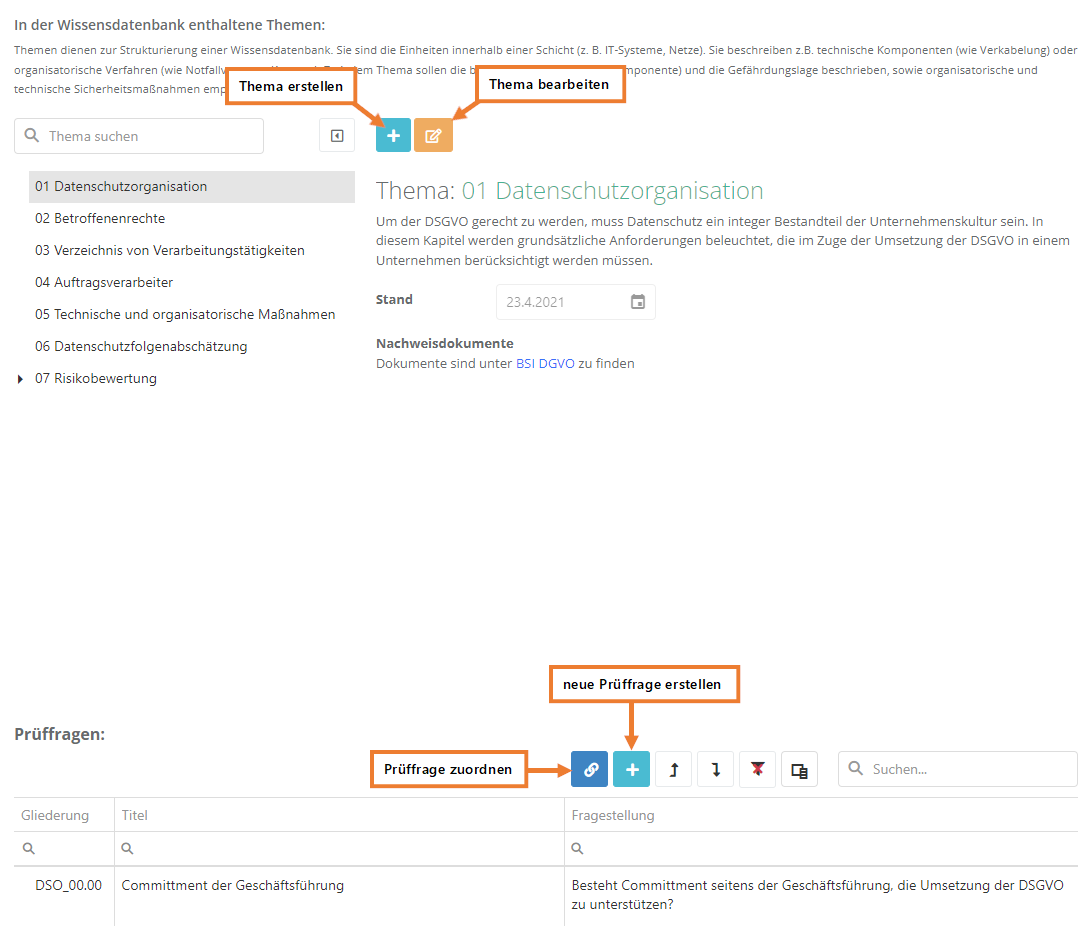The width and height of the screenshot is (1088, 926).
Task: Create a new Prüffrage with plus icon
Action: [x=632, y=770]
